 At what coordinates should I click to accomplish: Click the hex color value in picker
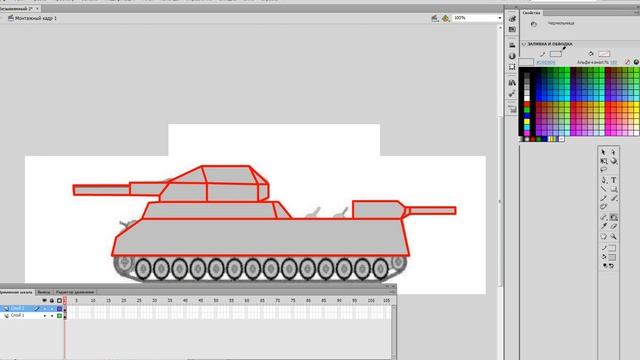[x=546, y=62]
